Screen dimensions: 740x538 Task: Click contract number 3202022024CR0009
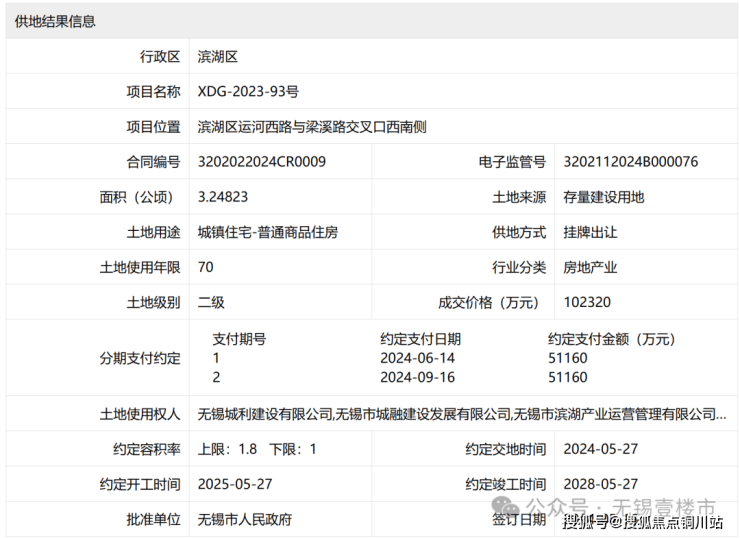[x=261, y=162]
